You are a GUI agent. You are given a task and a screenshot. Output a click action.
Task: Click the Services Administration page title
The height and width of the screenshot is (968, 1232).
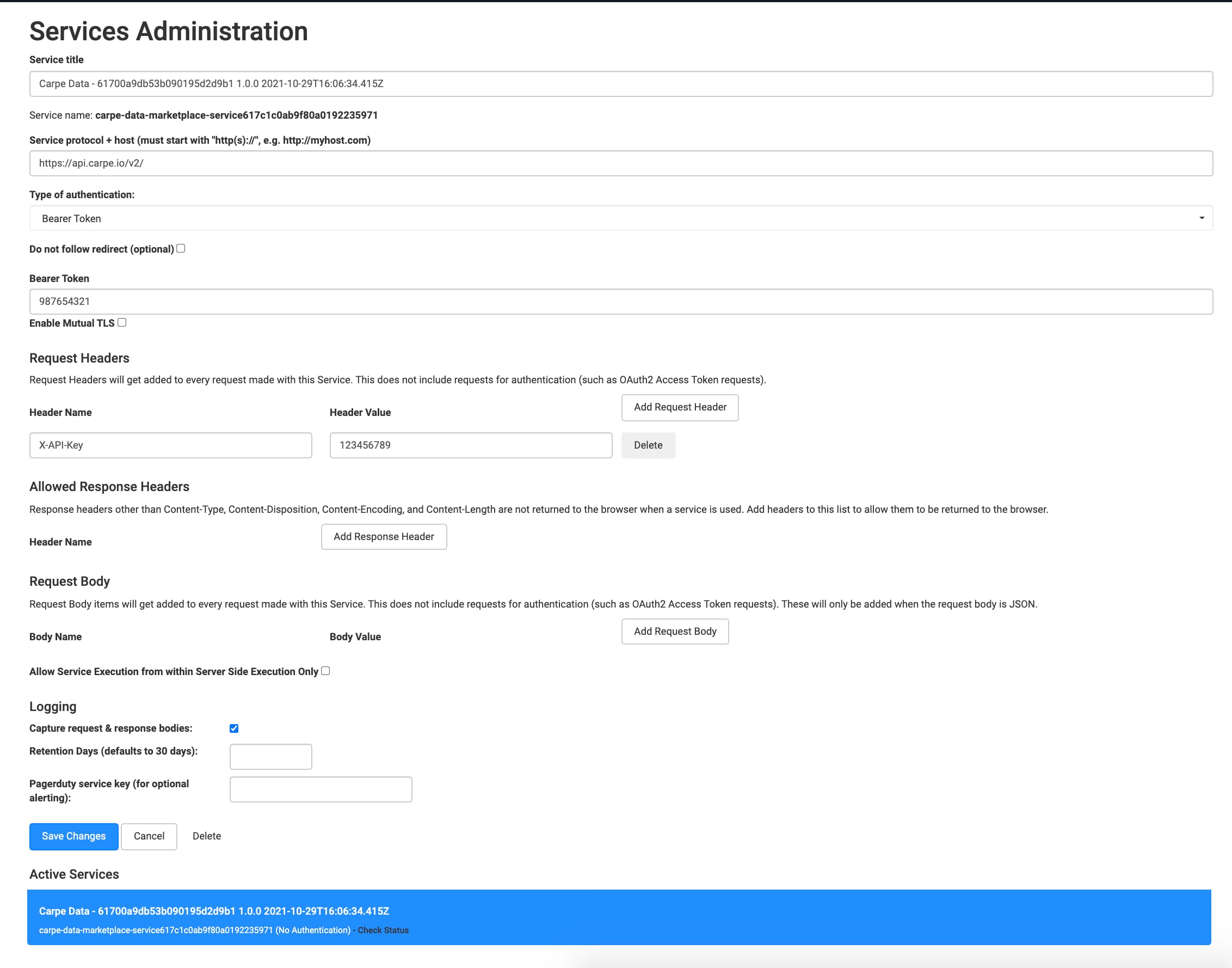tap(169, 31)
